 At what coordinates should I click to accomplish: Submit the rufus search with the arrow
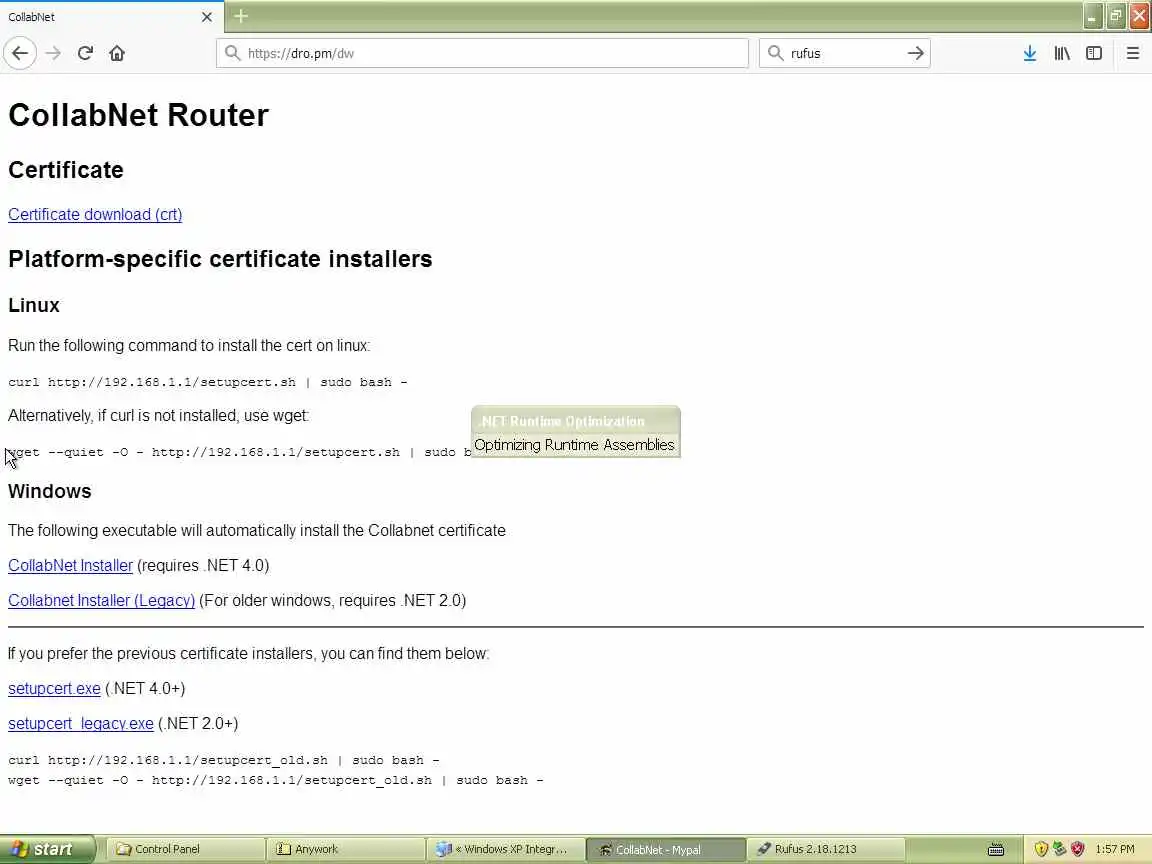click(x=915, y=53)
